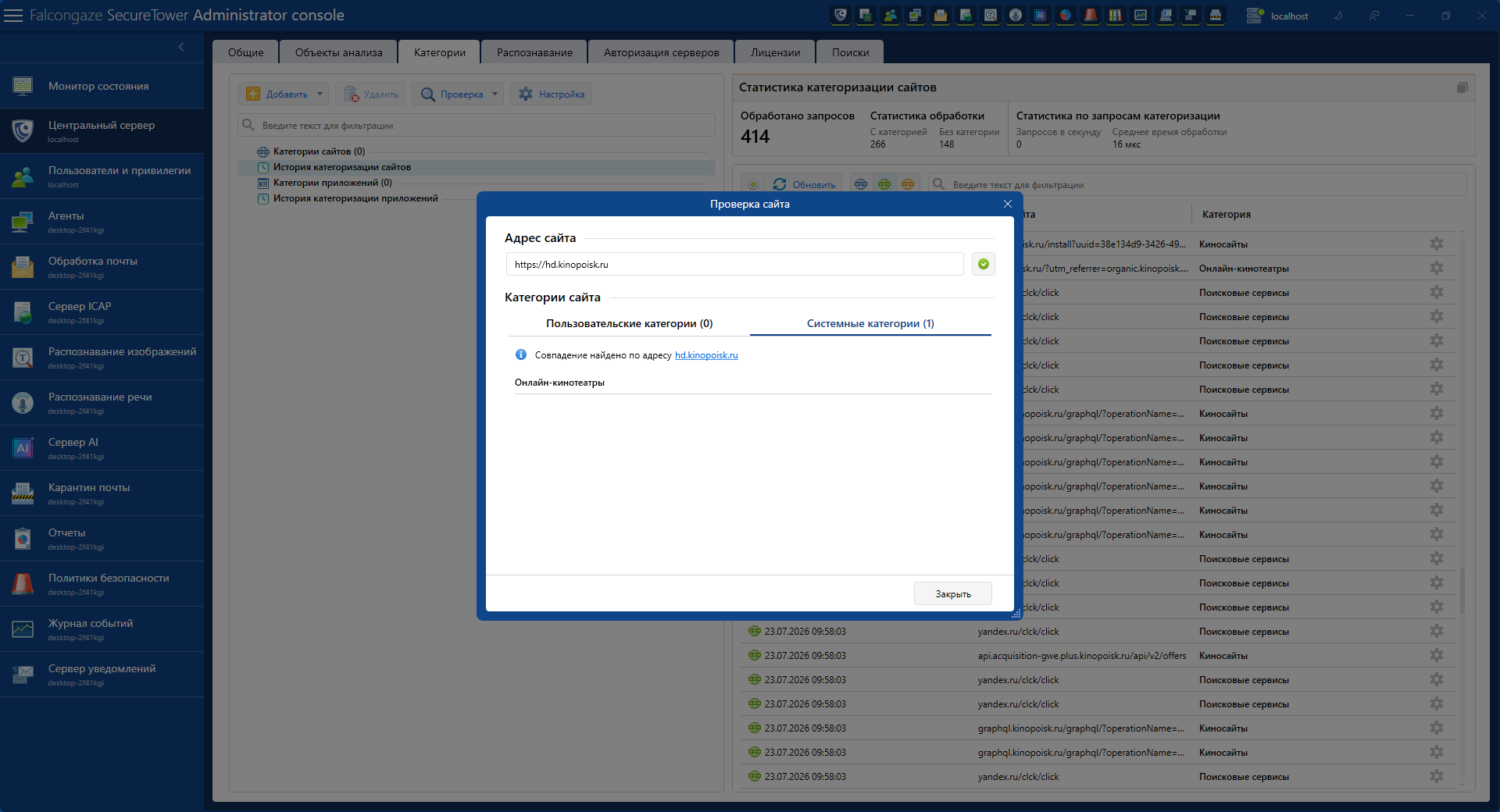
Task: Switch to the Распознавание tab
Action: (534, 52)
